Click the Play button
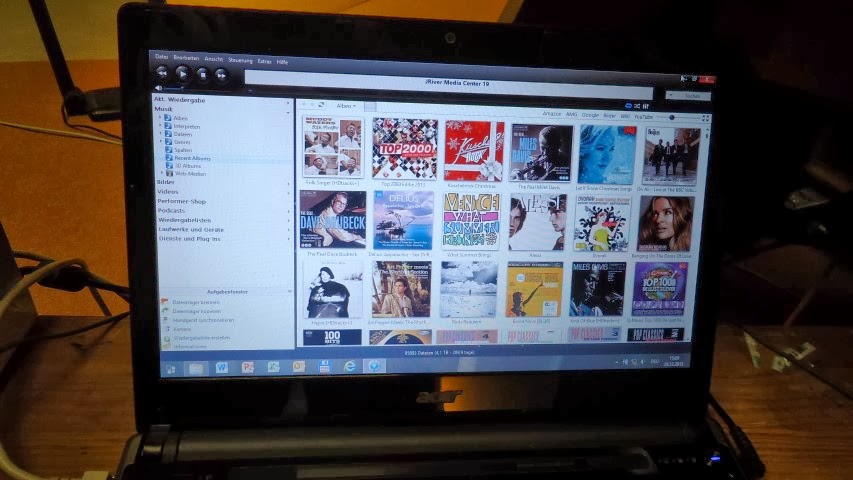853x480 pixels. pos(182,73)
